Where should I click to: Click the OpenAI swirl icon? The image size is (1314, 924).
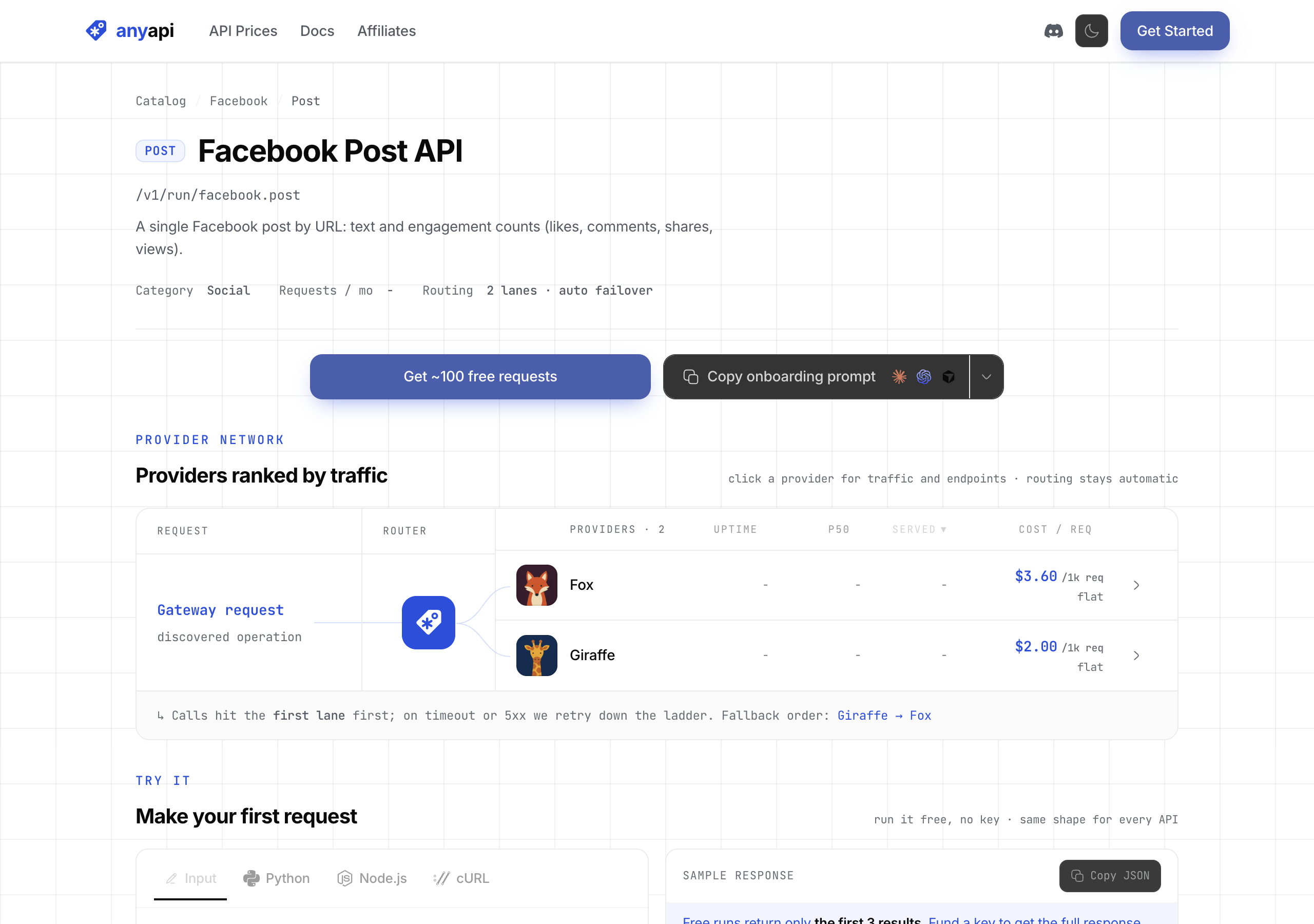(x=924, y=377)
